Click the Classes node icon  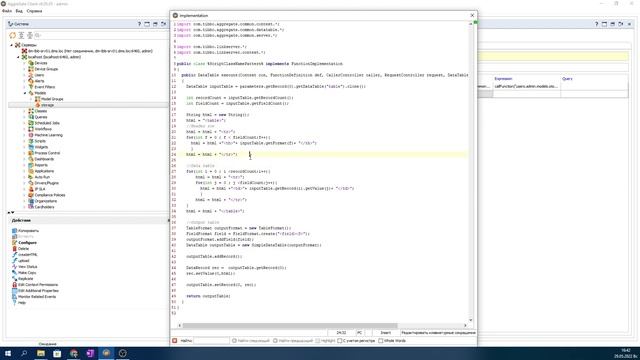(x=31, y=111)
